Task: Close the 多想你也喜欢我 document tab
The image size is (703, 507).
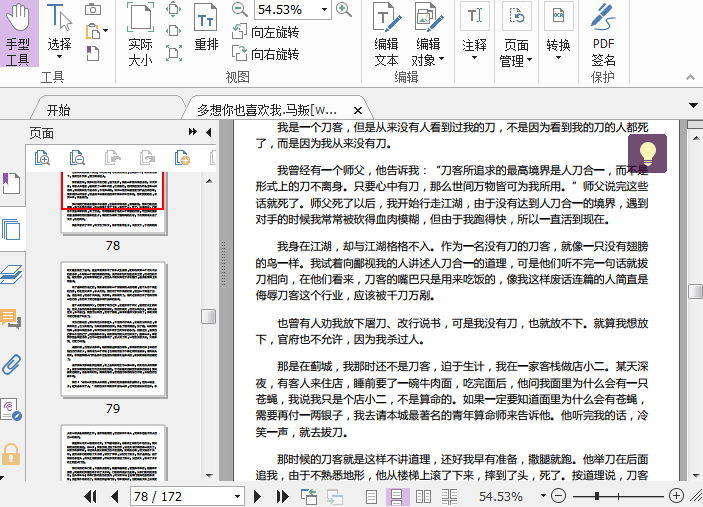Action: click(358, 110)
